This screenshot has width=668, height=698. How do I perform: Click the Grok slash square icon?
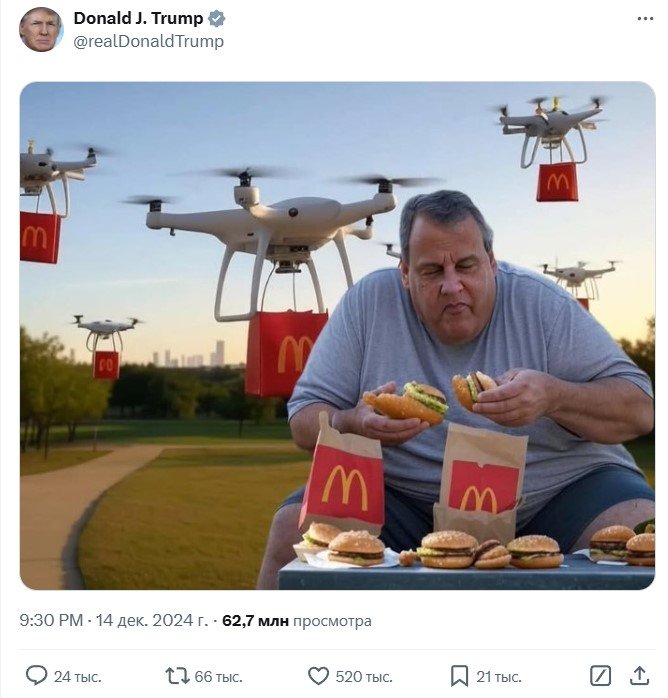click(x=600, y=676)
